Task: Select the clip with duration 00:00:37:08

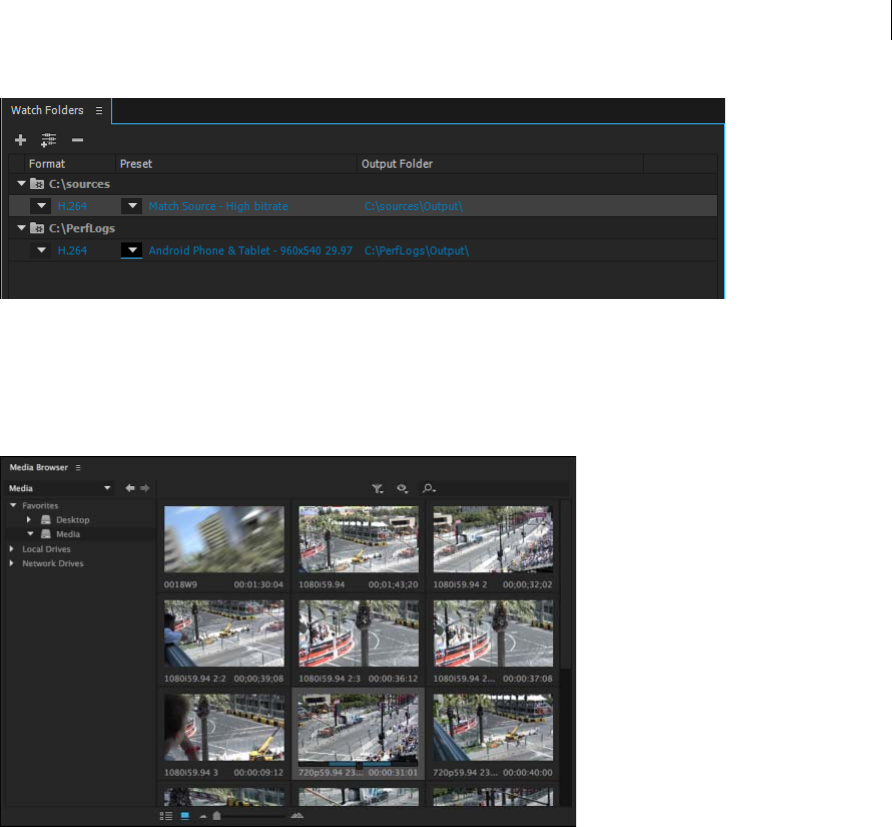Action: click(493, 633)
